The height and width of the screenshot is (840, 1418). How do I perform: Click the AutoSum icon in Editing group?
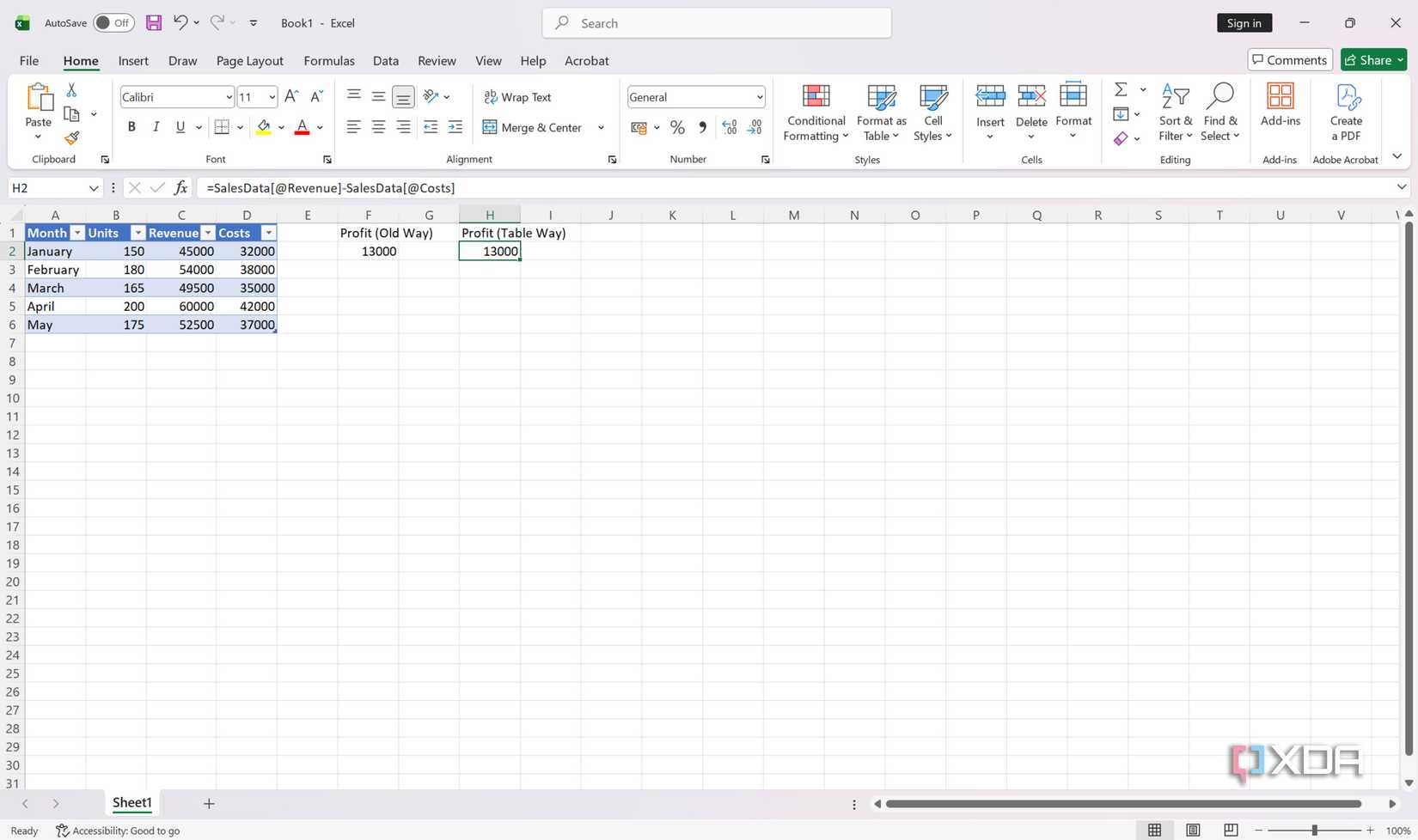[1120, 89]
